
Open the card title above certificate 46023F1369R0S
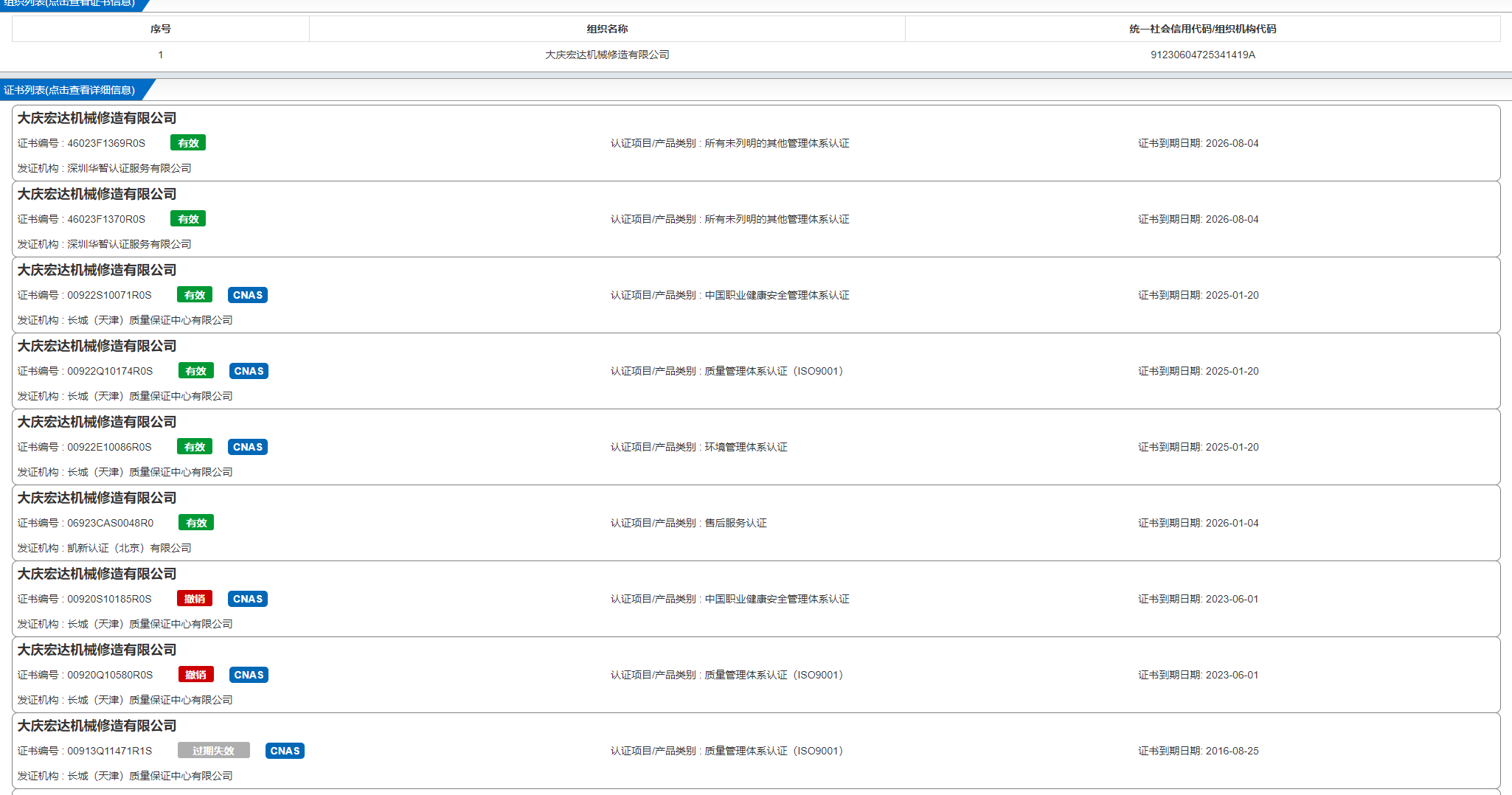coord(97,118)
